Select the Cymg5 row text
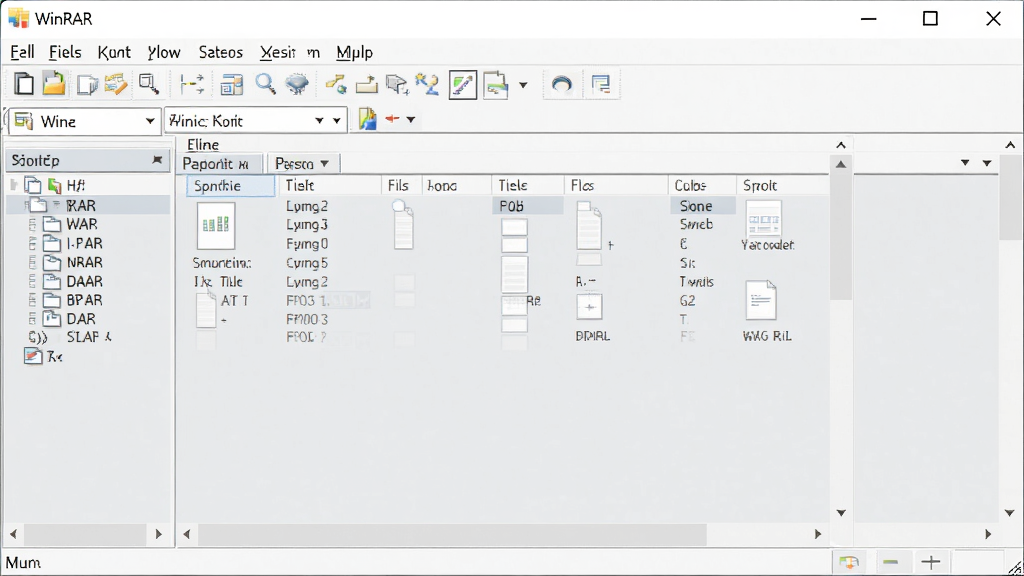 click(307, 263)
